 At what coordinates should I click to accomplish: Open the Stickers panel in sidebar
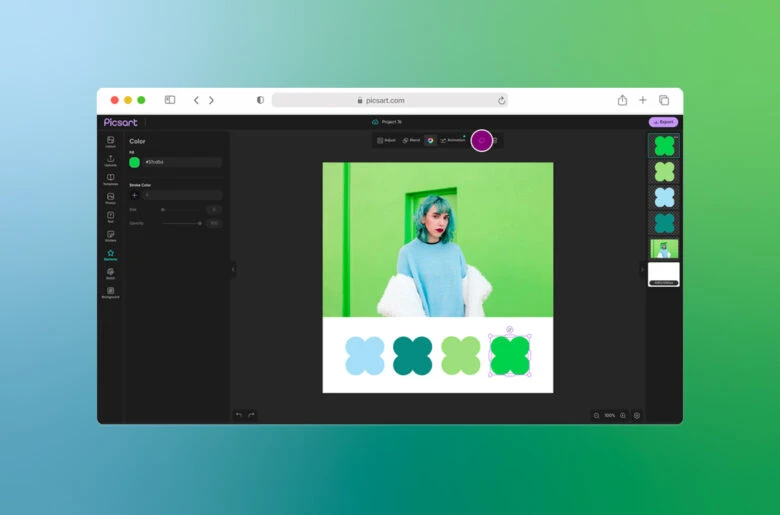coord(110,236)
